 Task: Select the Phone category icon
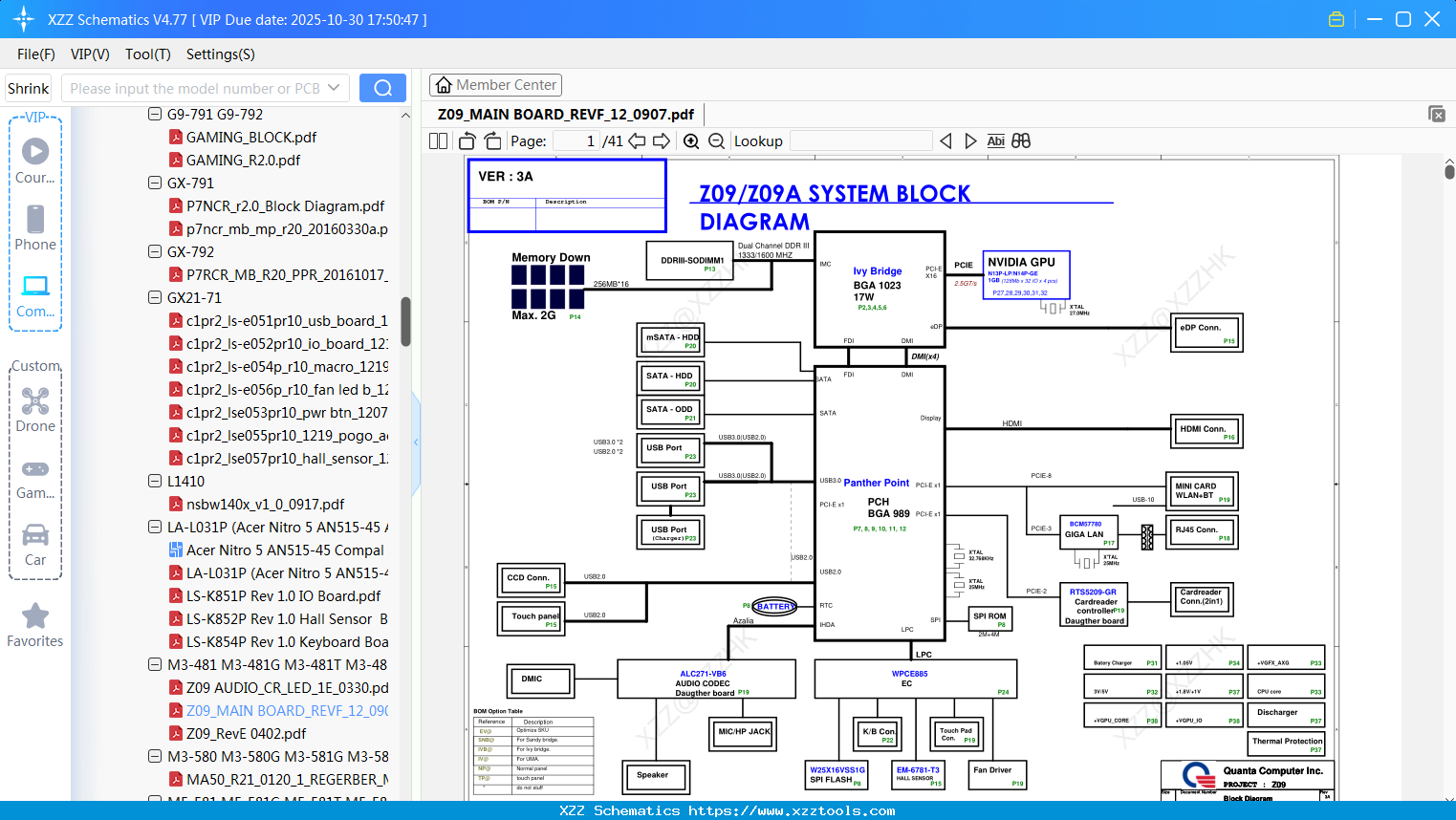(x=35, y=227)
